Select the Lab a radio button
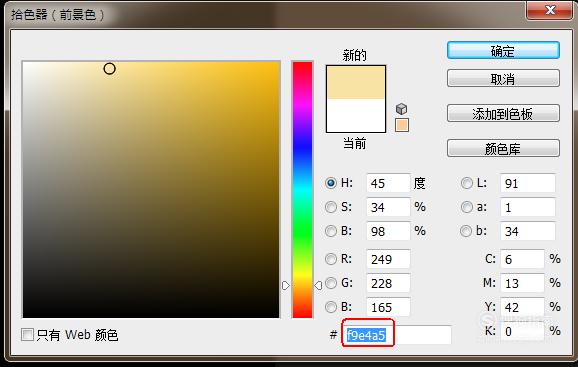Screen dimensions: 578x367 (x=467, y=207)
